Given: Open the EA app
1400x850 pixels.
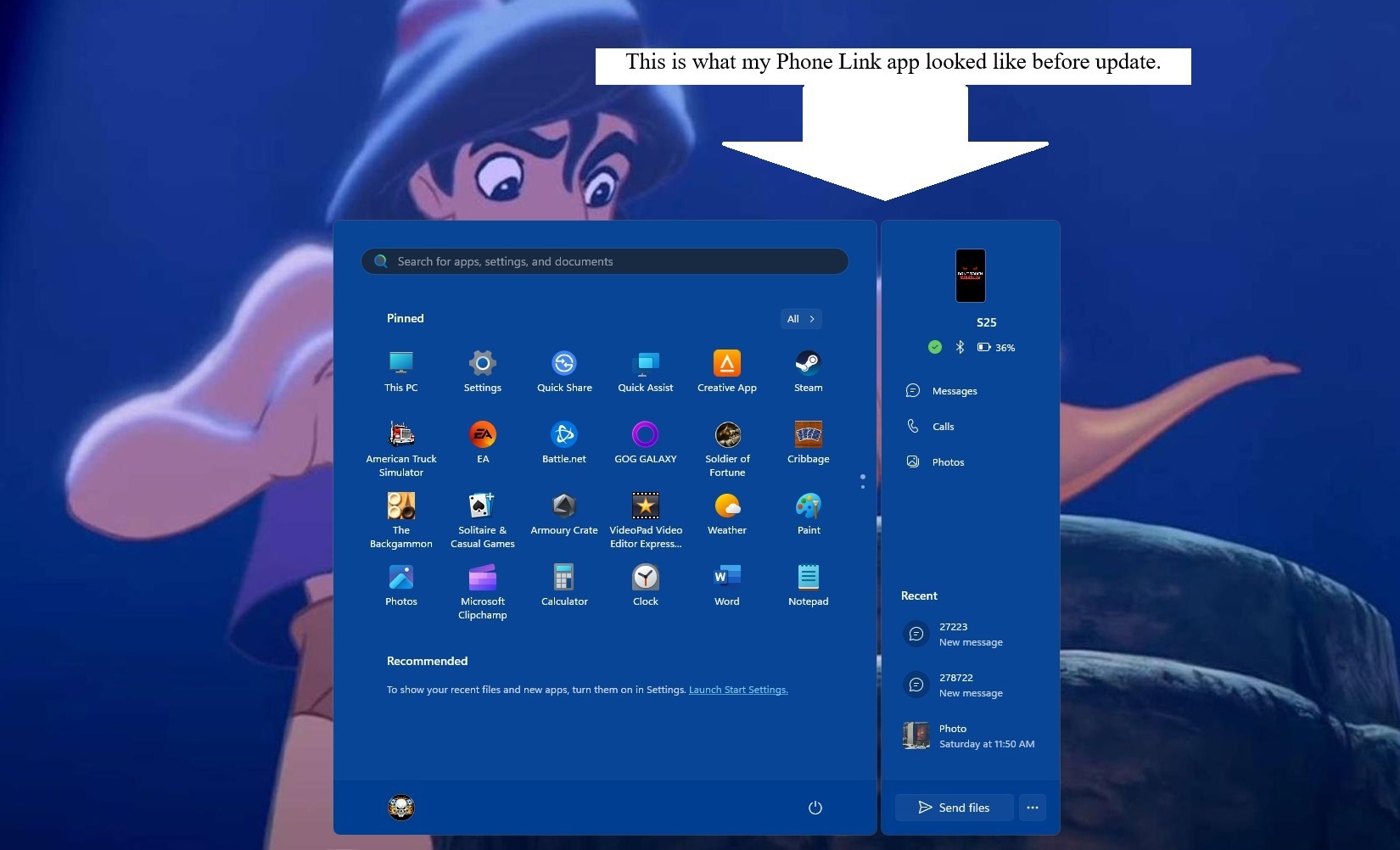Looking at the screenshot, I should pos(483,443).
